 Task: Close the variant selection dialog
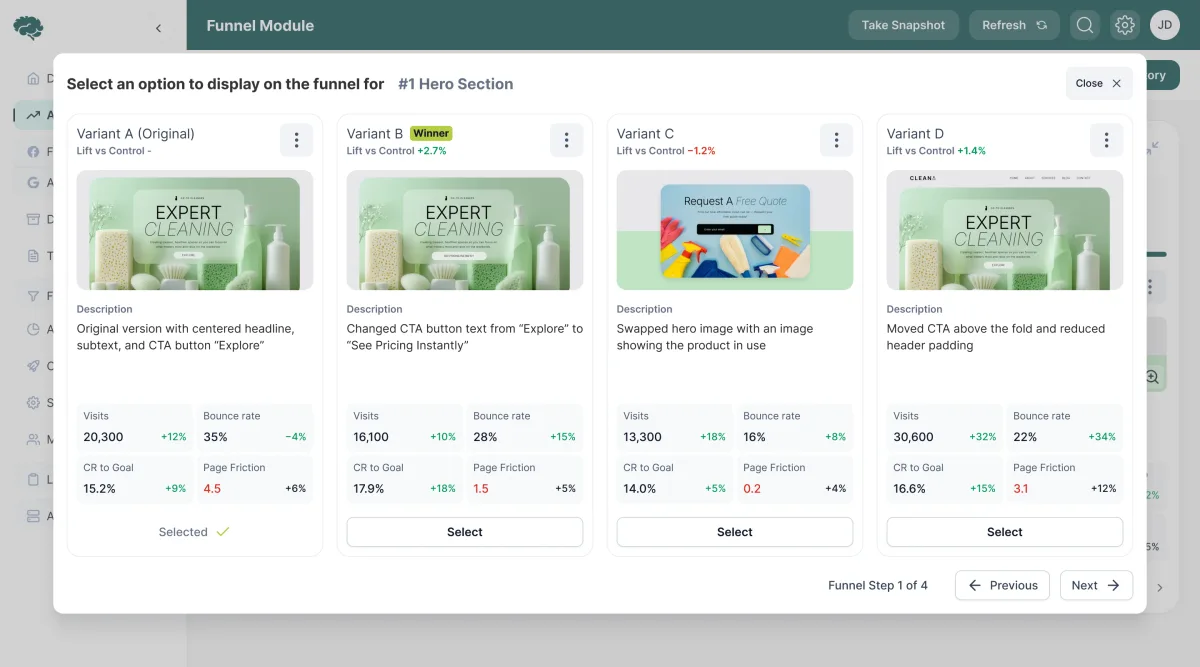coord(1099,83)
